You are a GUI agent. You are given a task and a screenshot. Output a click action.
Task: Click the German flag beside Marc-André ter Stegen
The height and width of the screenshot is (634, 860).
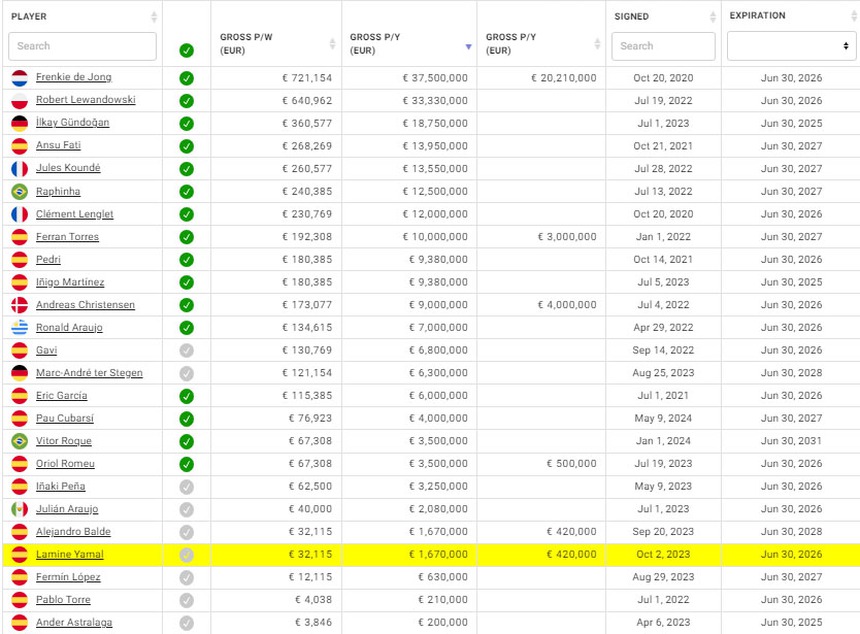19,373
